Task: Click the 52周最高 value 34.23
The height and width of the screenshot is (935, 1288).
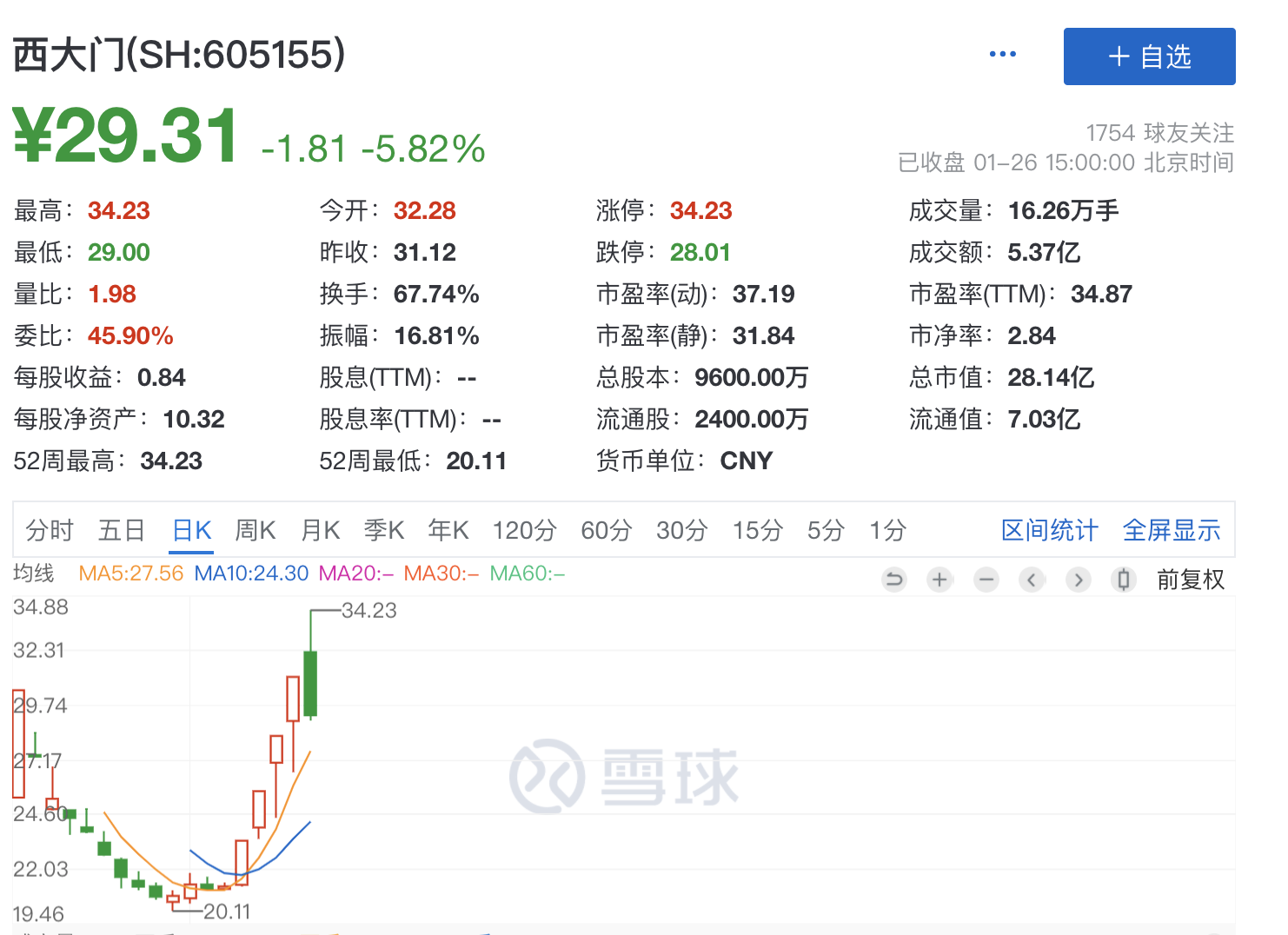Action: pos(171,461)
